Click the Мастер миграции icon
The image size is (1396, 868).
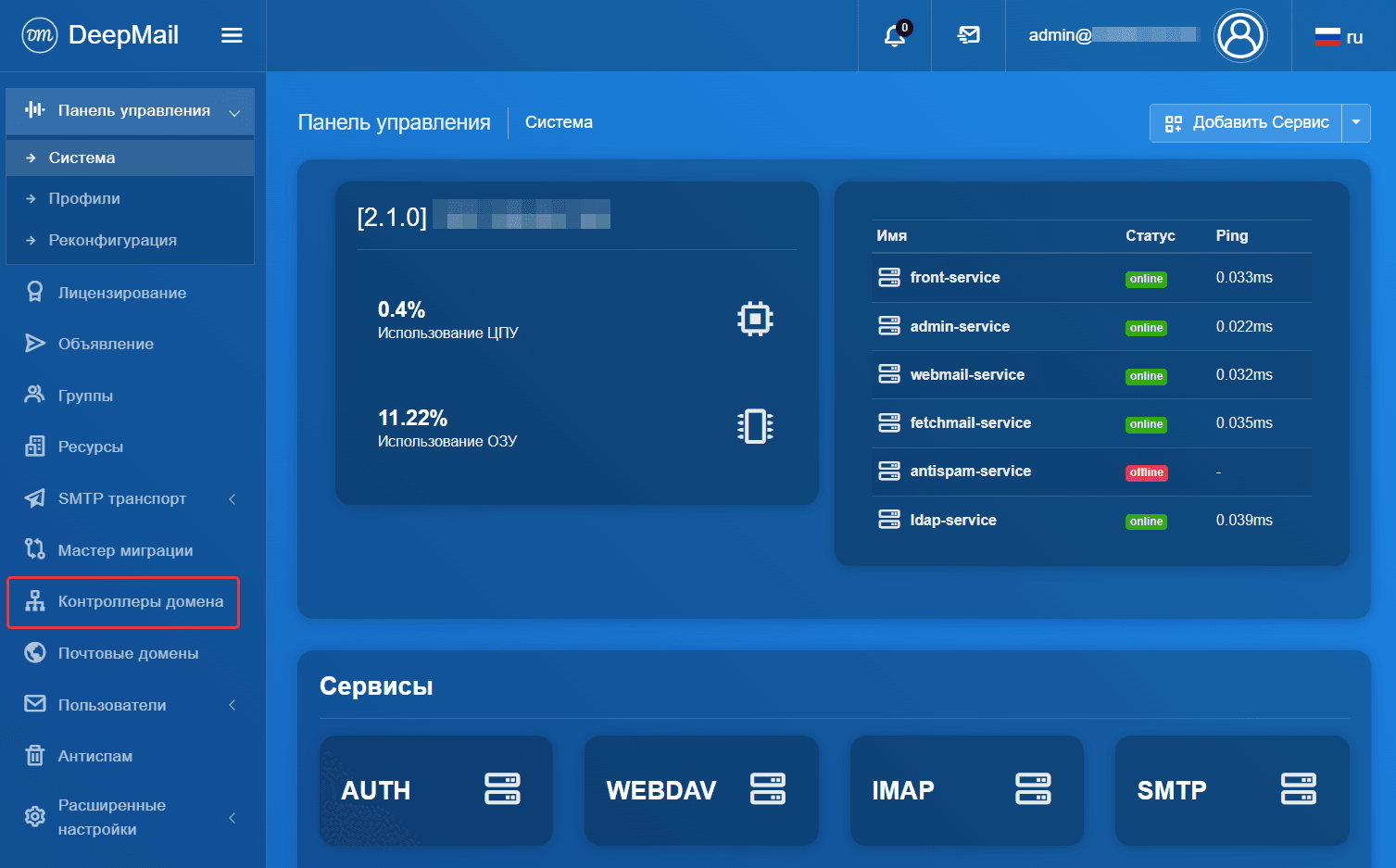point(35,549)
